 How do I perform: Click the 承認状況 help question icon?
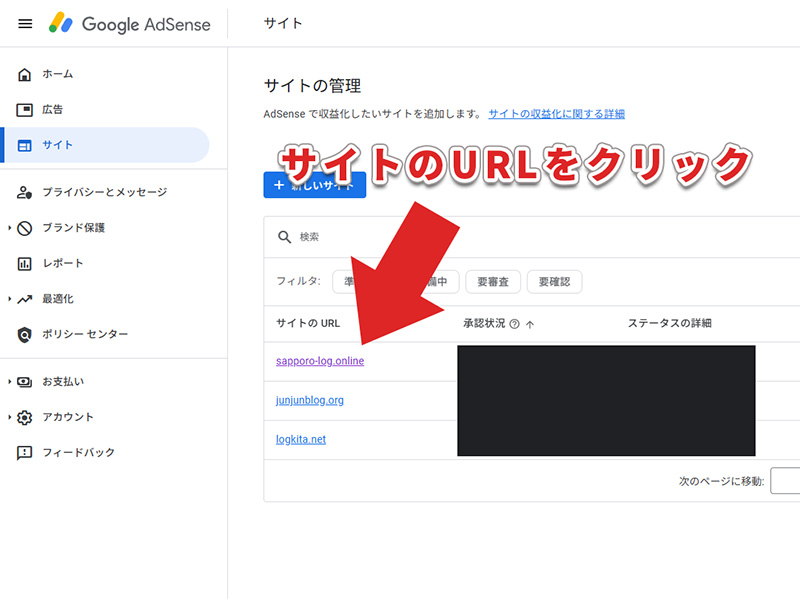[x=514, y=323]
